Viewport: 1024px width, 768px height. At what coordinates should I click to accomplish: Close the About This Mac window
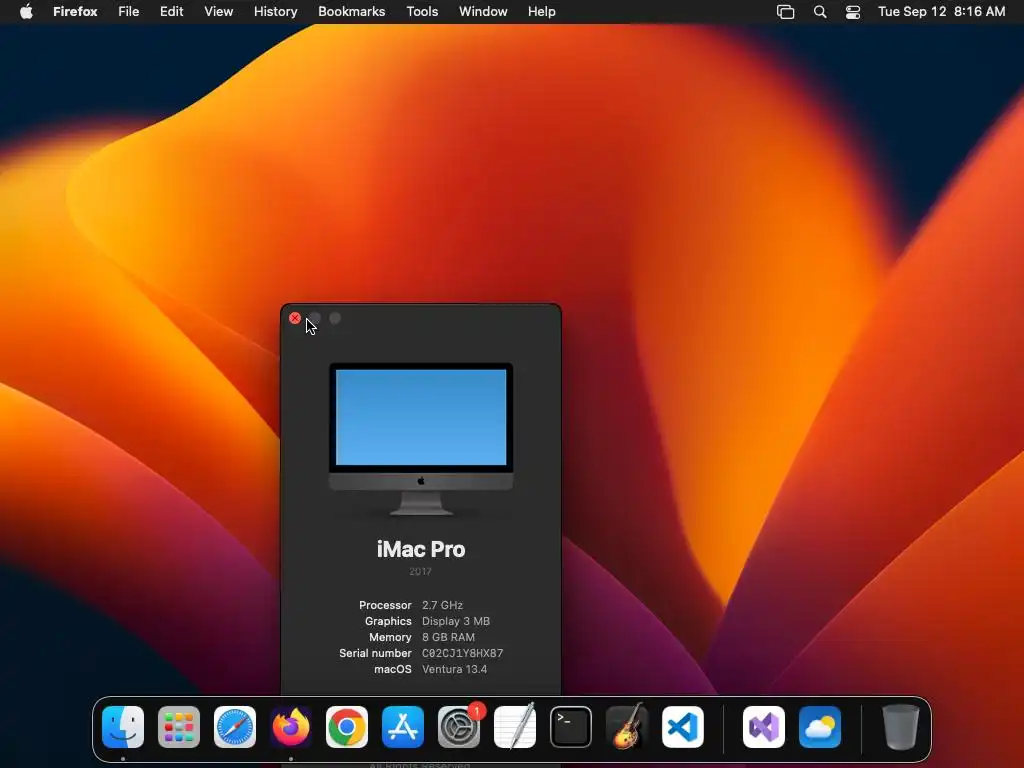point(295,318)
